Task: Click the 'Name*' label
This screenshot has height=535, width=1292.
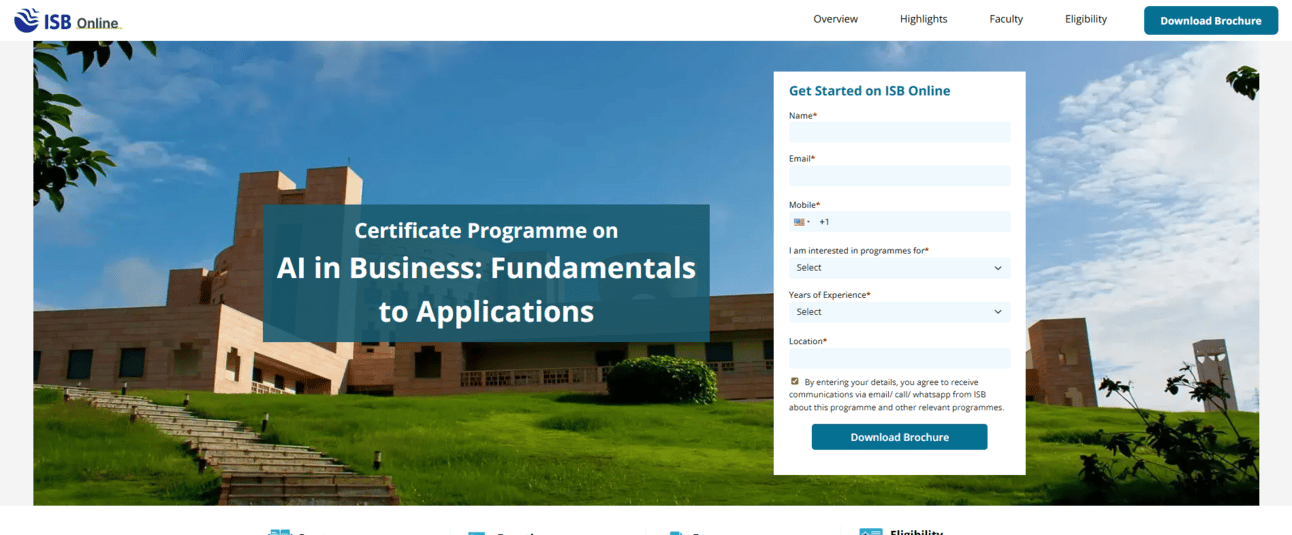Action: point(803,116)
